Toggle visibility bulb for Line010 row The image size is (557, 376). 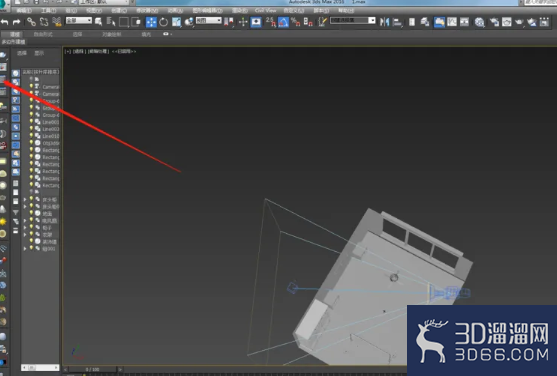(31, 136)
